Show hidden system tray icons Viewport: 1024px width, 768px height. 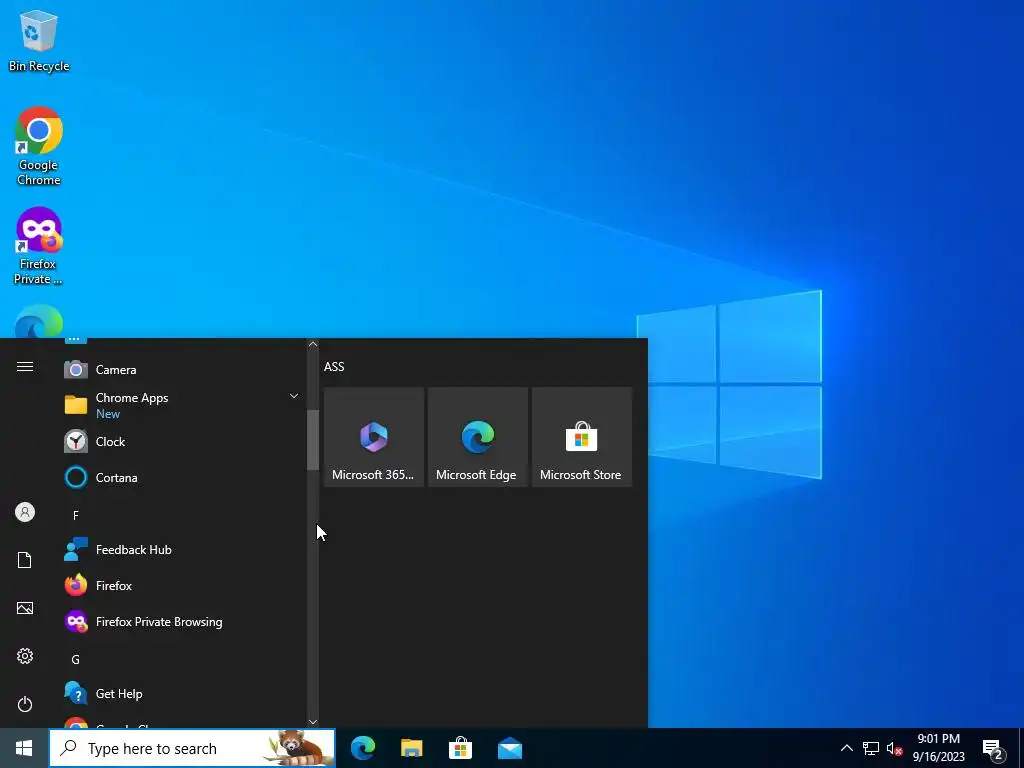(846, 748)
